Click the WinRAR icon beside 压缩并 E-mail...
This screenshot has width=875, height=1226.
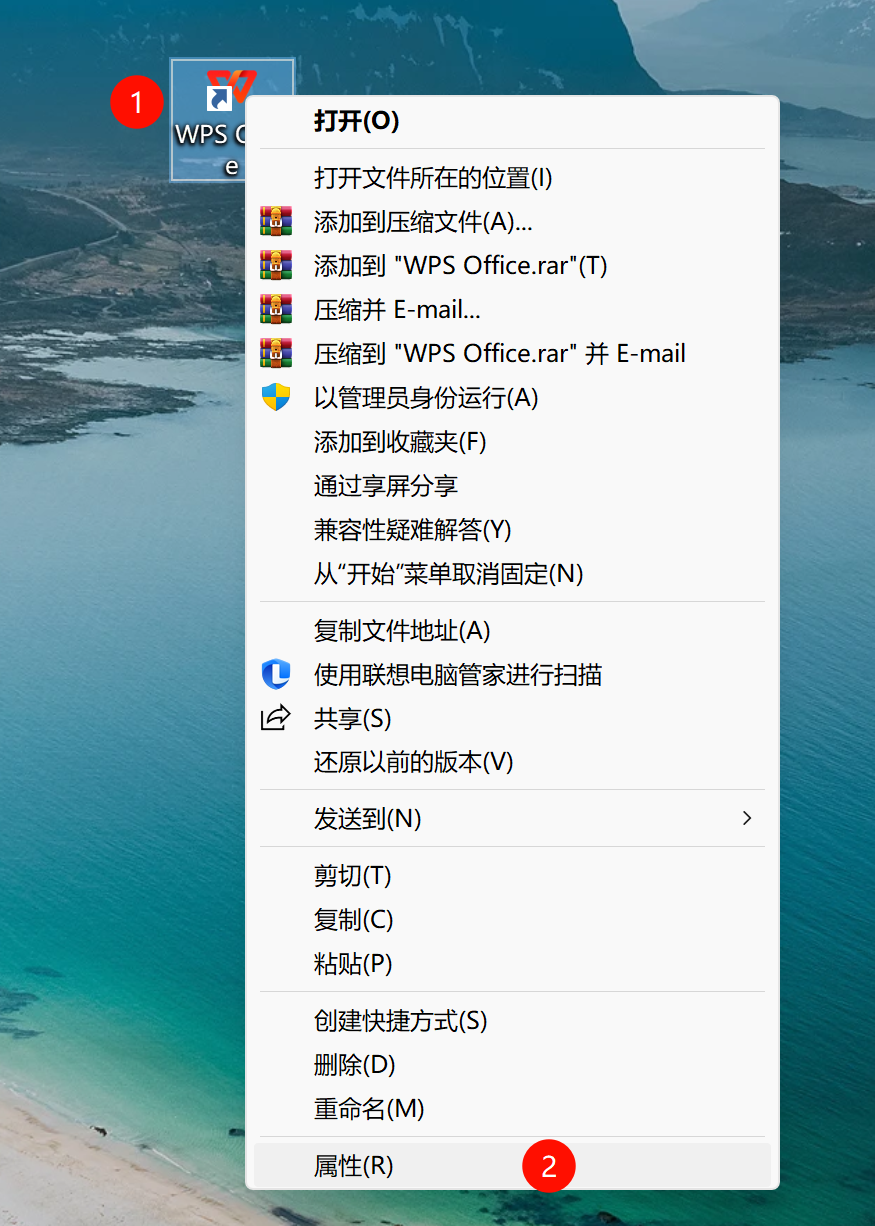point(276,309)
